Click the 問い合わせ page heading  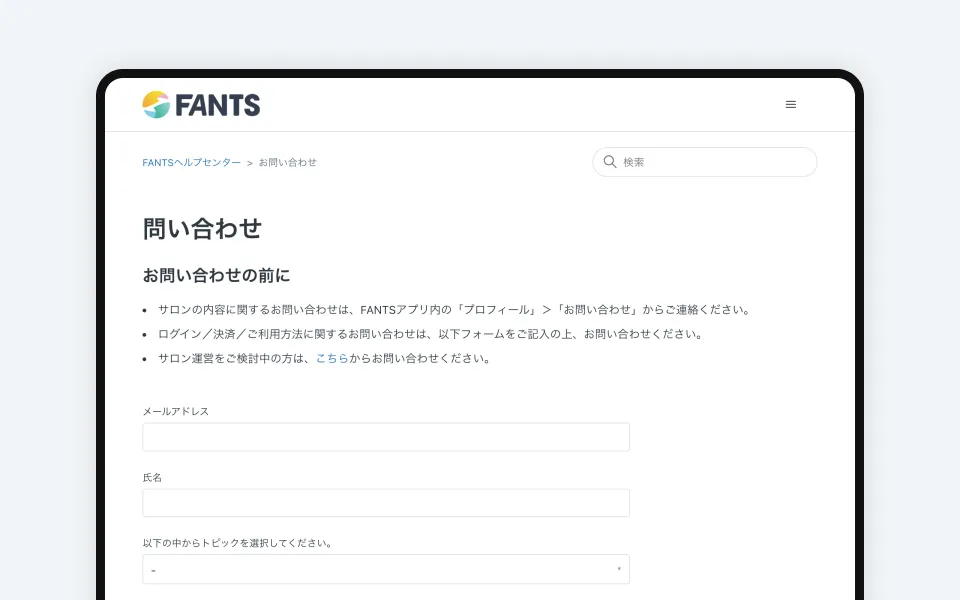pyautogui.click(x=202, y=229)
